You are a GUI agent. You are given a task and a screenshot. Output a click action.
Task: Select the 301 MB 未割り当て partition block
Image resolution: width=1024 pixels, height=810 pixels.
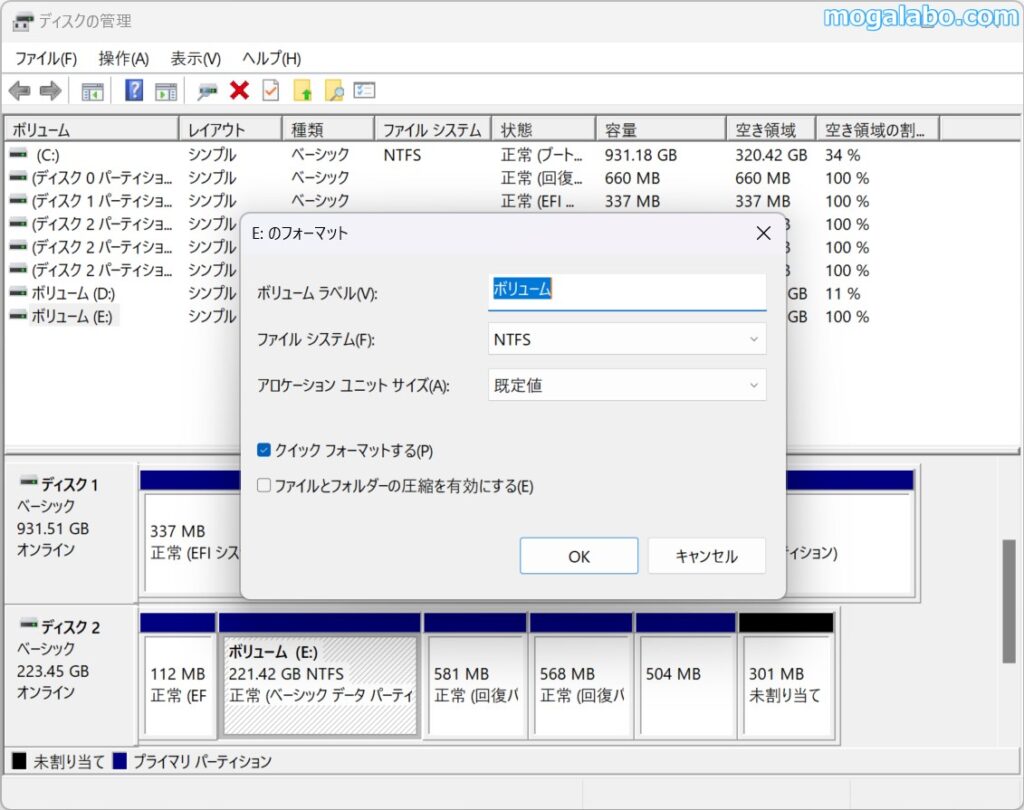tap(786, 684)
